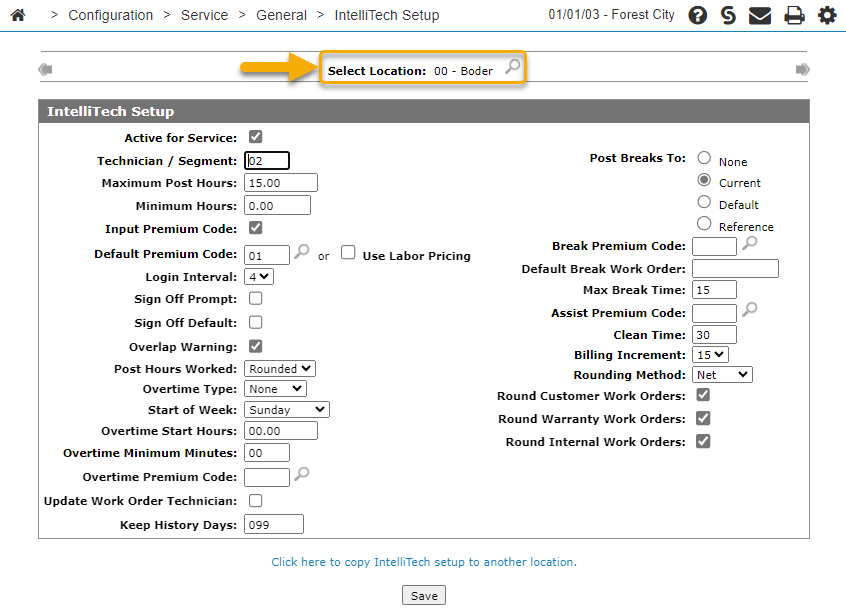Select Reference for Post Breaks To
This screenshot has width=846, height=616.
704,223
